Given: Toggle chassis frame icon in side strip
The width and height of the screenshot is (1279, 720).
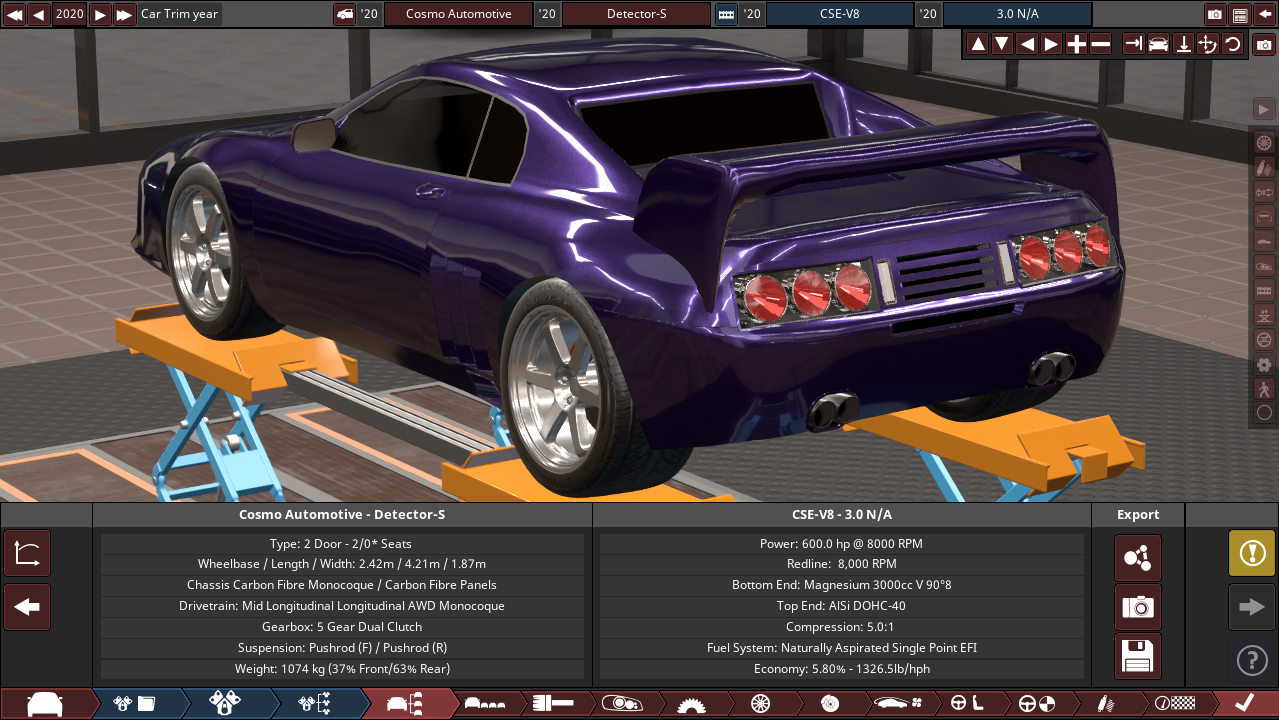Looking at the screenshot, I should 1264,216.
